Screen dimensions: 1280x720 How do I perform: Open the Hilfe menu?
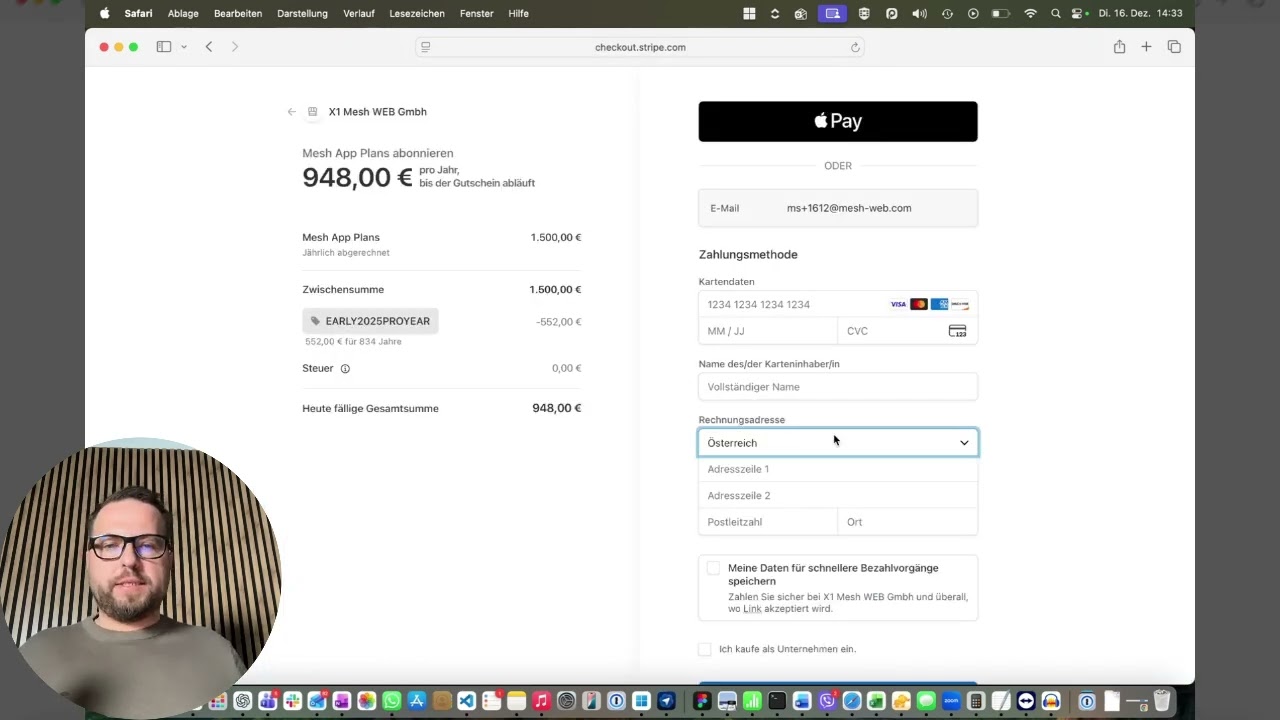(518, 14)
